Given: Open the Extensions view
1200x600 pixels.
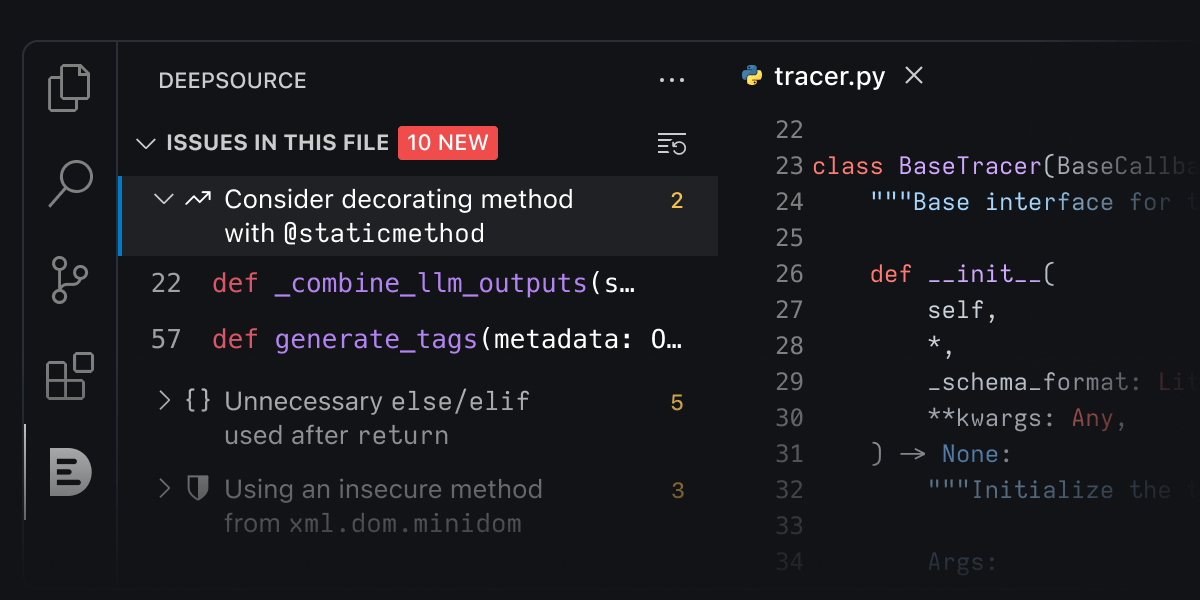Looking at the screenshot, I should pyautogui.click(x=69, y=378).
